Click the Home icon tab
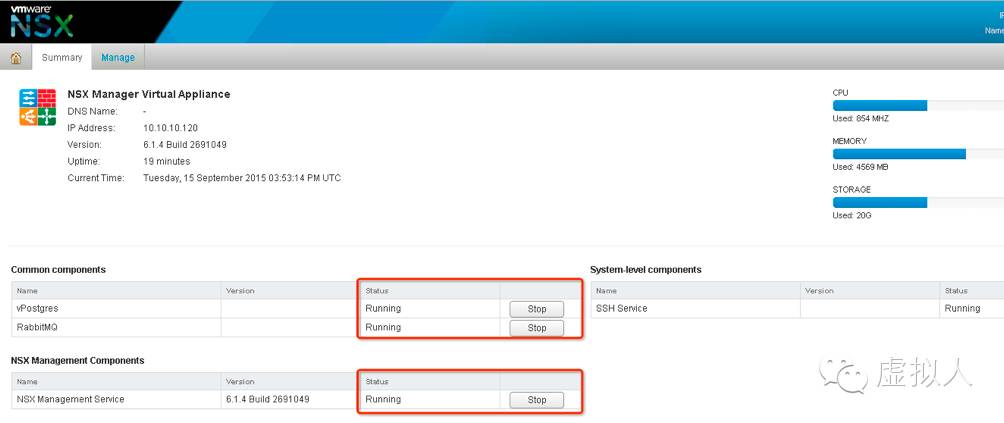The image size is (1004, 423). pos(16,58)
